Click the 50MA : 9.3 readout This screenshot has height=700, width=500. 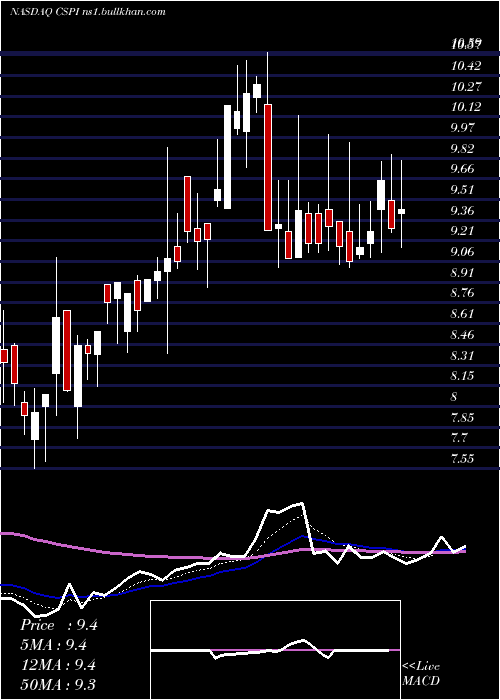pos(58,684)
